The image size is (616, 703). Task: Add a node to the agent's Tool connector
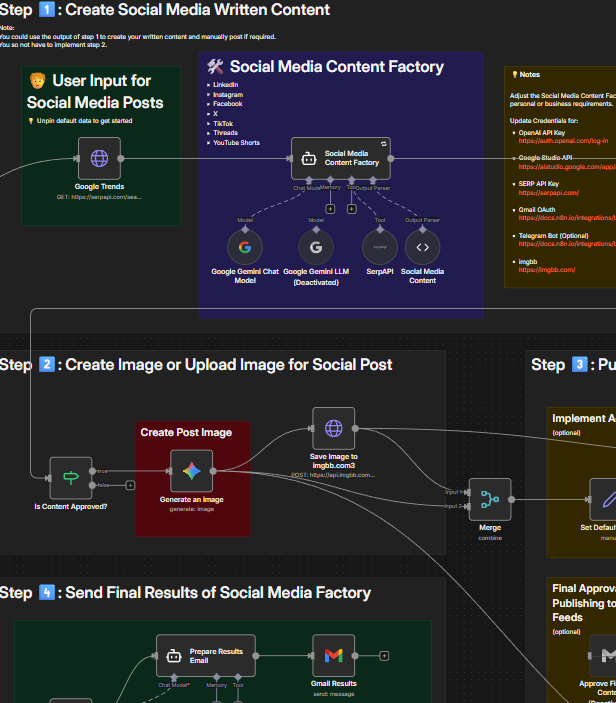352,209
